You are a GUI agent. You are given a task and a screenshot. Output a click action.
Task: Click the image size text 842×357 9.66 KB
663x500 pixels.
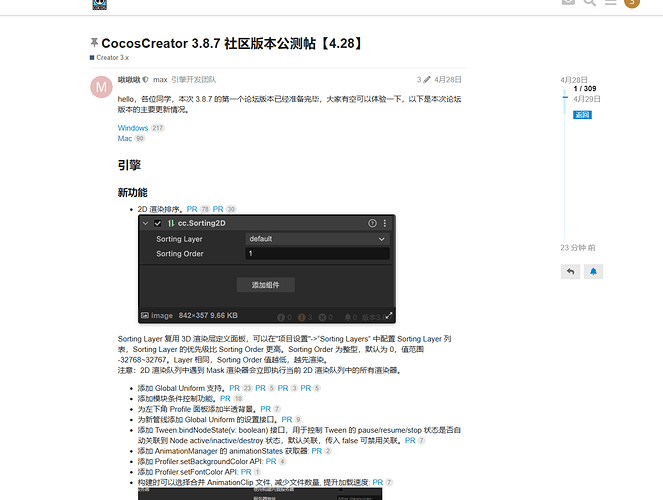[208, 315]
